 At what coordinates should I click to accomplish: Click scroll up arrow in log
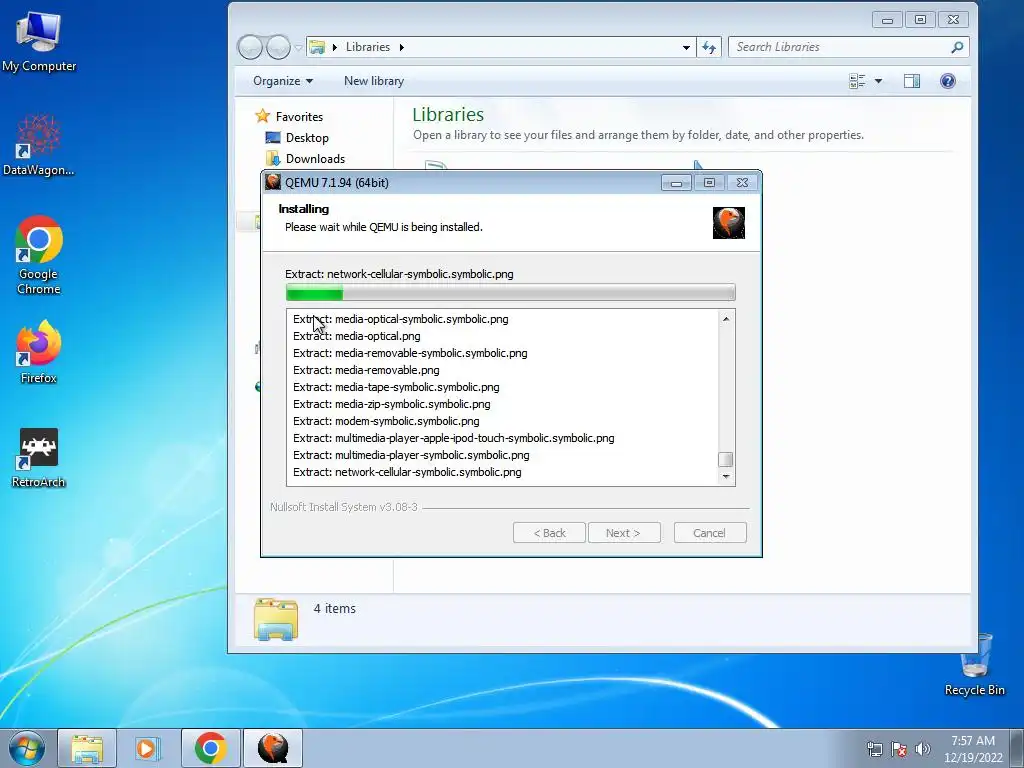pos(726,319)
